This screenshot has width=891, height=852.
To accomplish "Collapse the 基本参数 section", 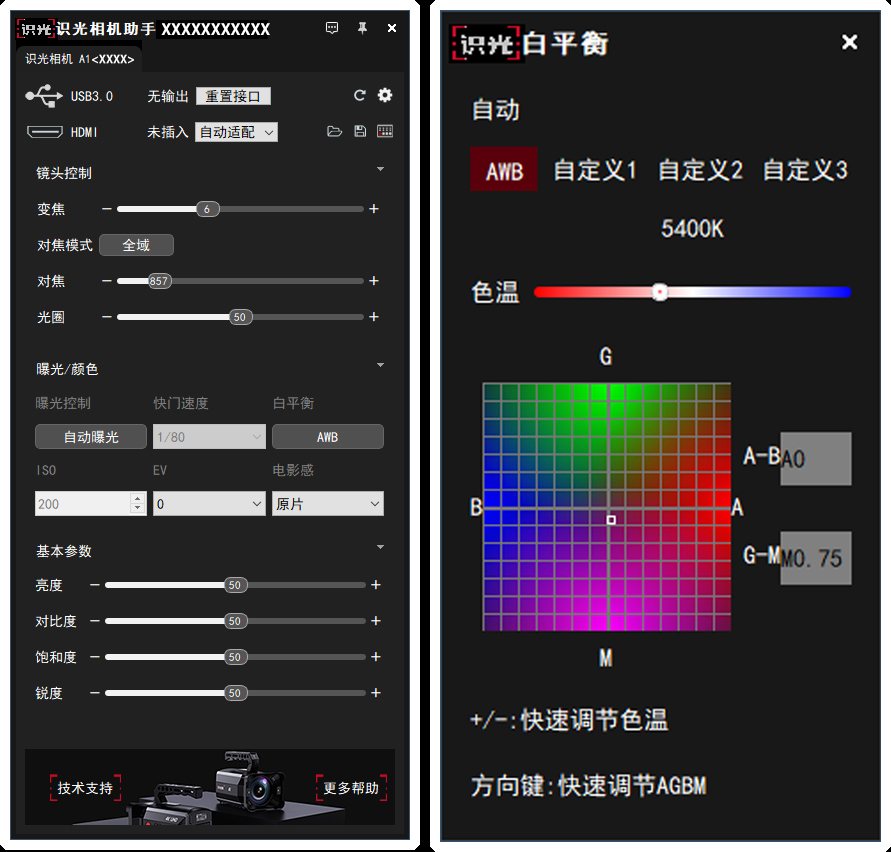I will 380,547.
